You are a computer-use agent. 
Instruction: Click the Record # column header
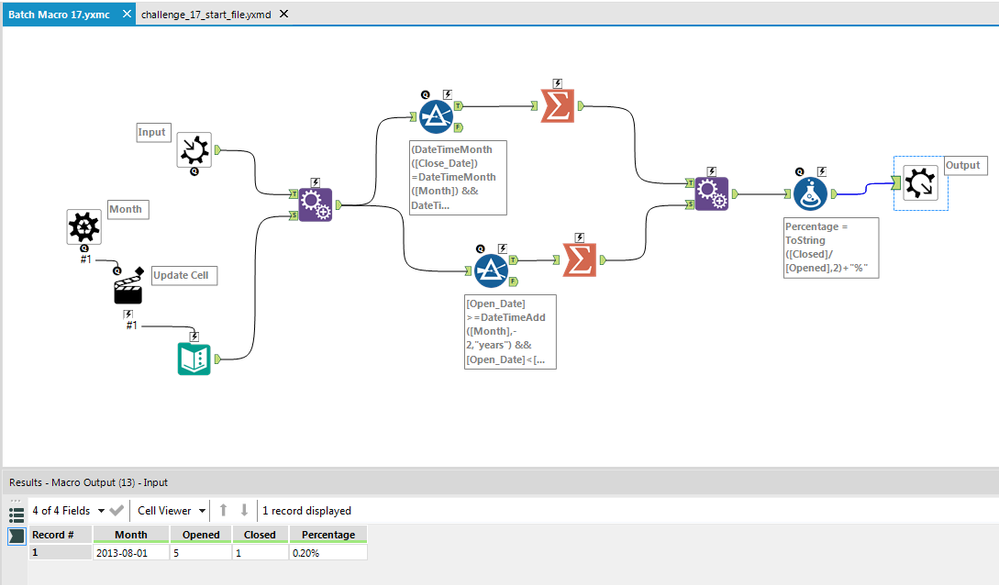click(x=60, y=535)
